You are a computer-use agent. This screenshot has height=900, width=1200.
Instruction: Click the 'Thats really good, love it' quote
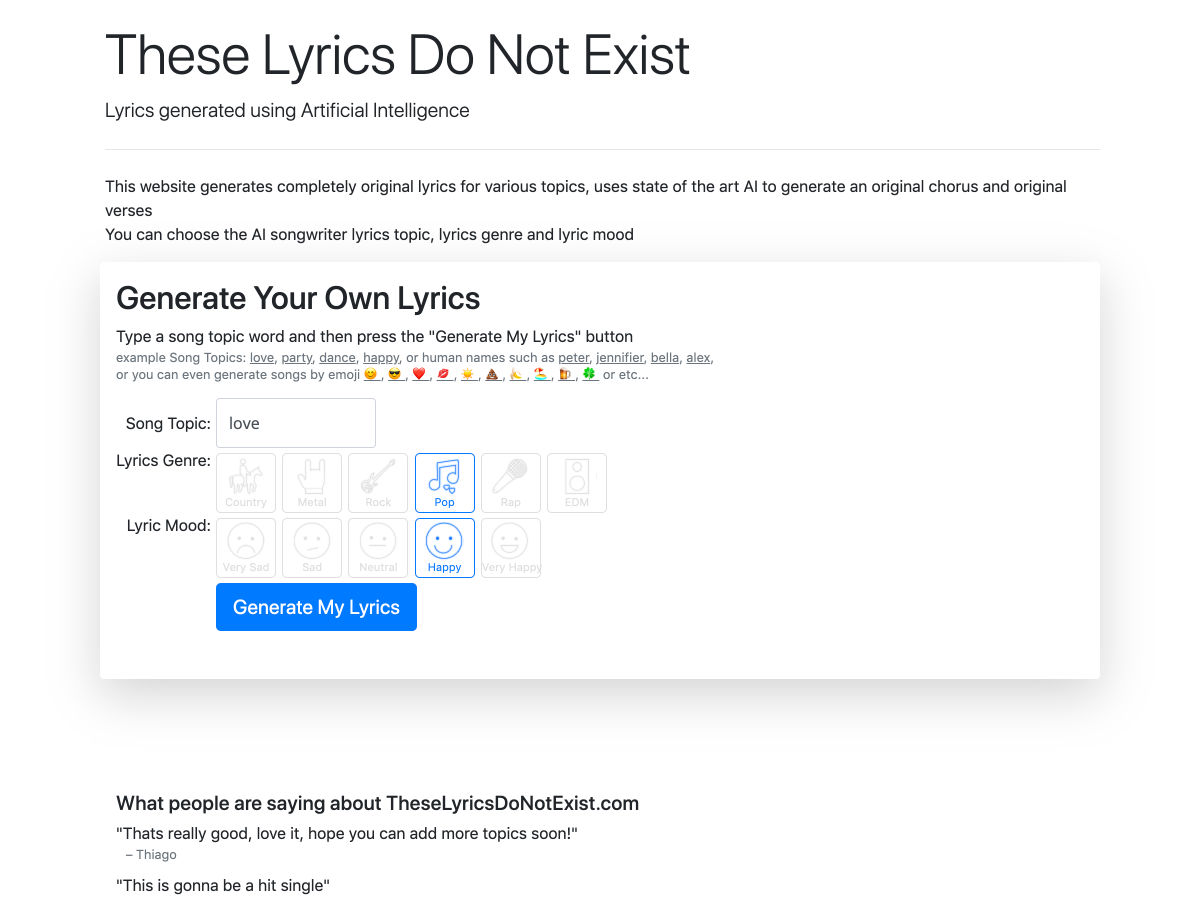click(347, 833)
